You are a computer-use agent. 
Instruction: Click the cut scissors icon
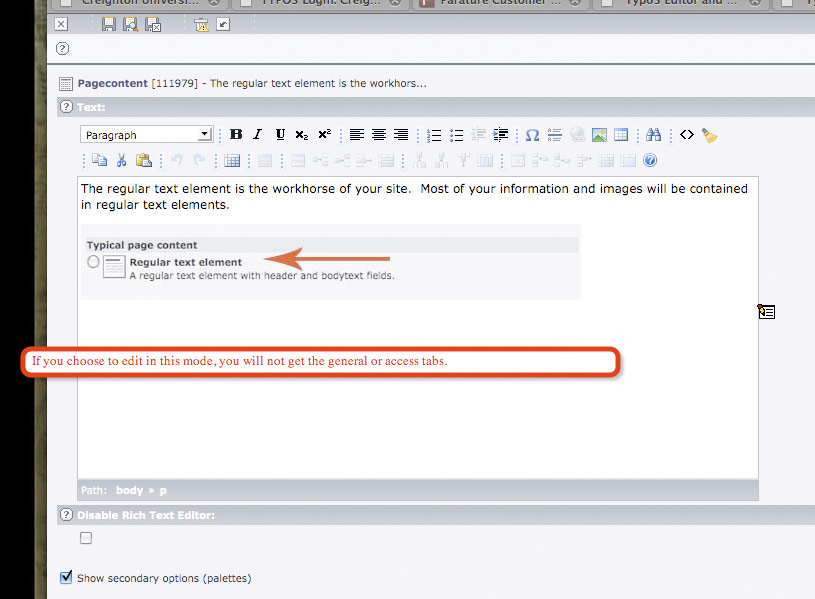pyautogui.click(x=121, y=160)
